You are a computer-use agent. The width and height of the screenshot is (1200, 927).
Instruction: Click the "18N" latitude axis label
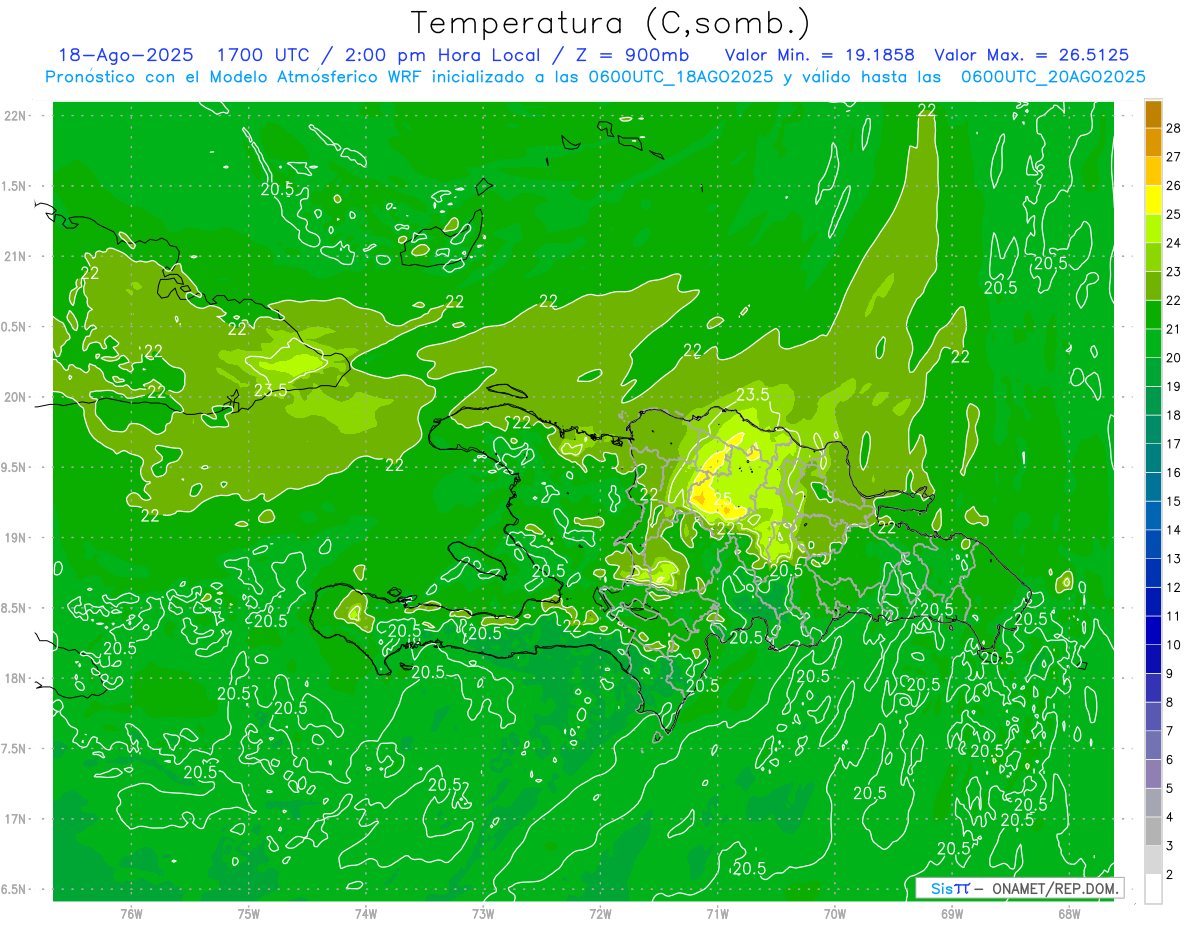coord(15,678)
